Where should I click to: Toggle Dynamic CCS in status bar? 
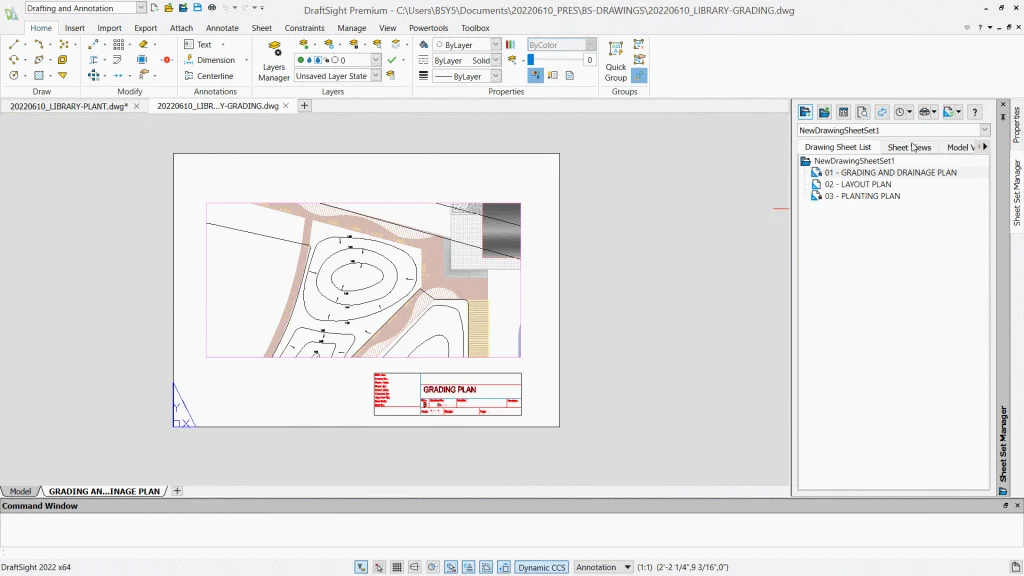pos(541,567)
